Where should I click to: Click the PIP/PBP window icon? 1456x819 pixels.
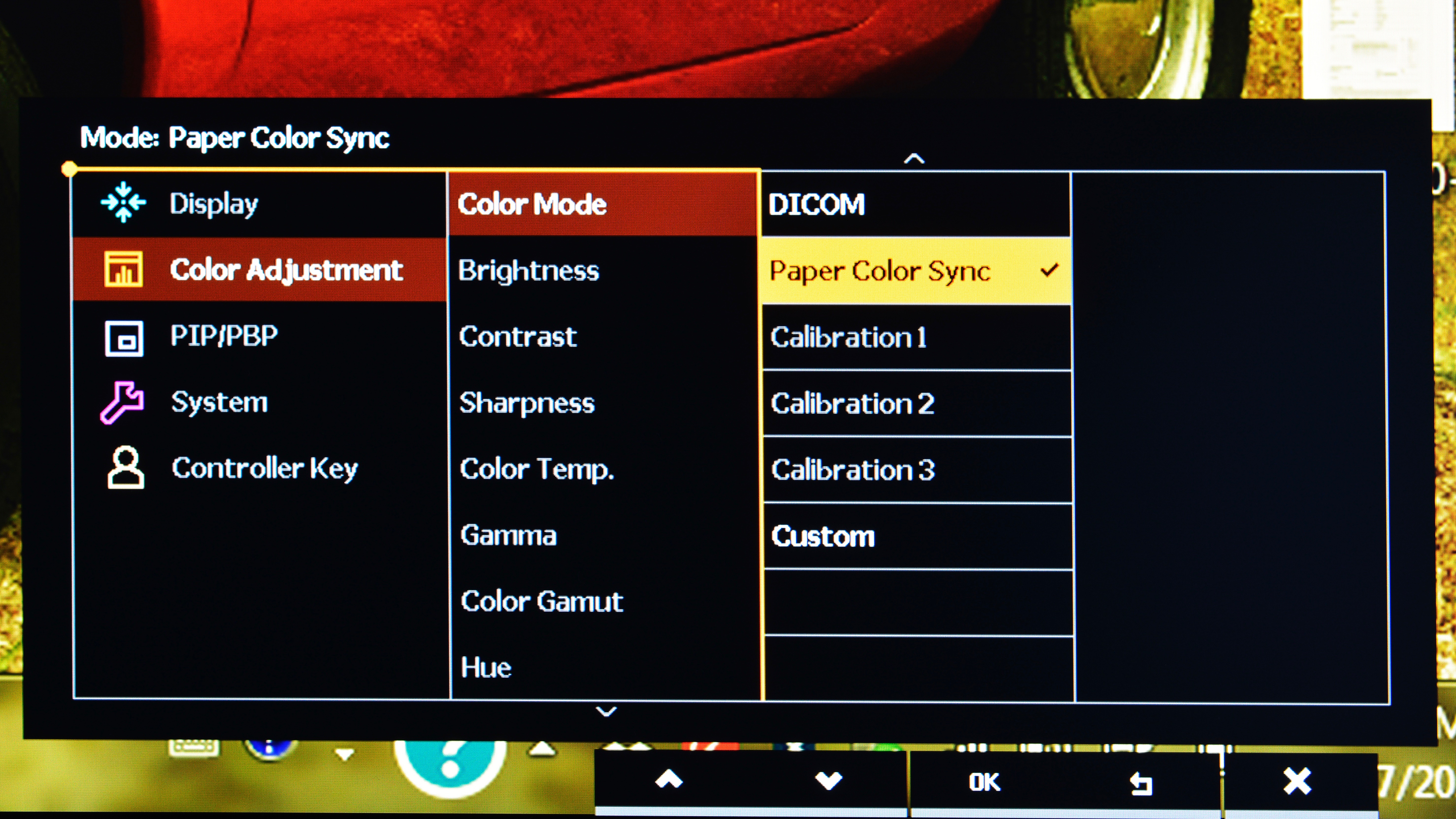pyautogui.click(x=124, y=339)
